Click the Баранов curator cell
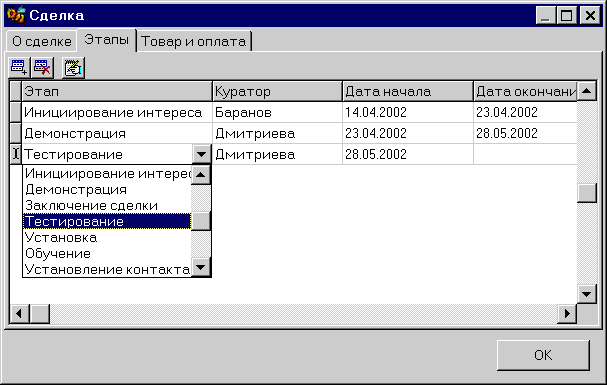 coord(277,112)
